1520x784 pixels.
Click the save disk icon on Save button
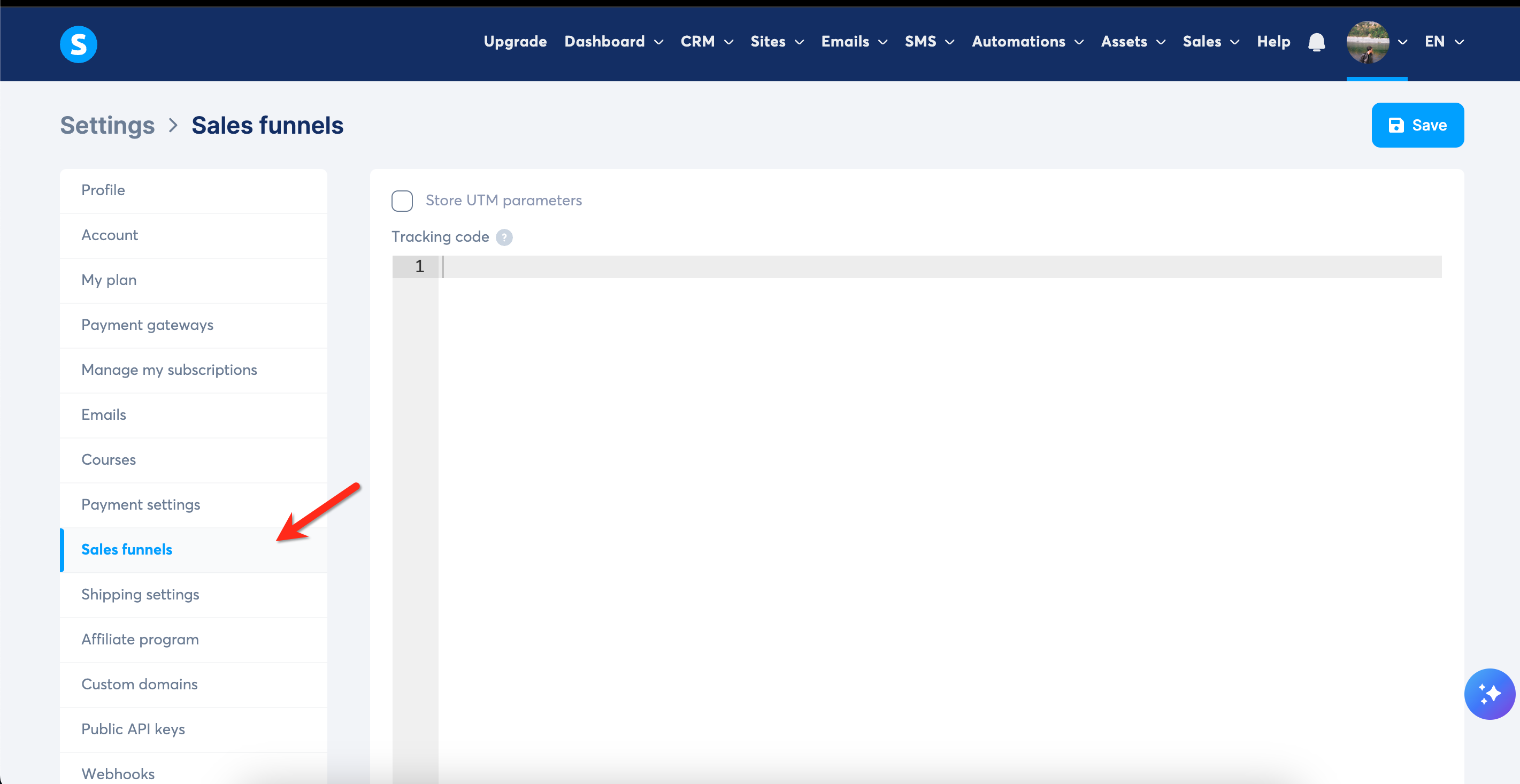click(1396, 125)
